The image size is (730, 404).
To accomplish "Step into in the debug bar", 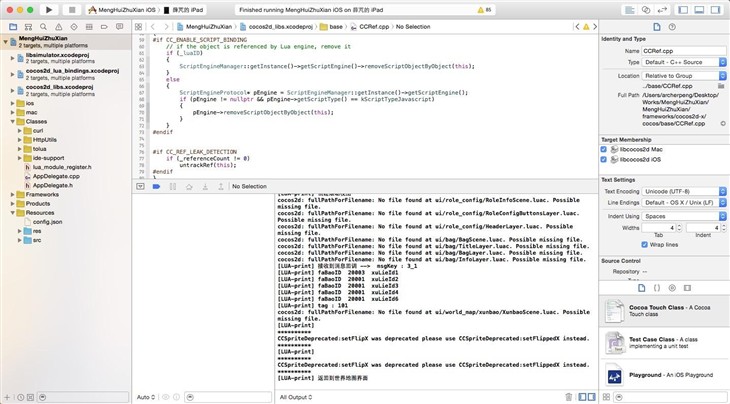I will pyautogui.click(x=205, y=186).
